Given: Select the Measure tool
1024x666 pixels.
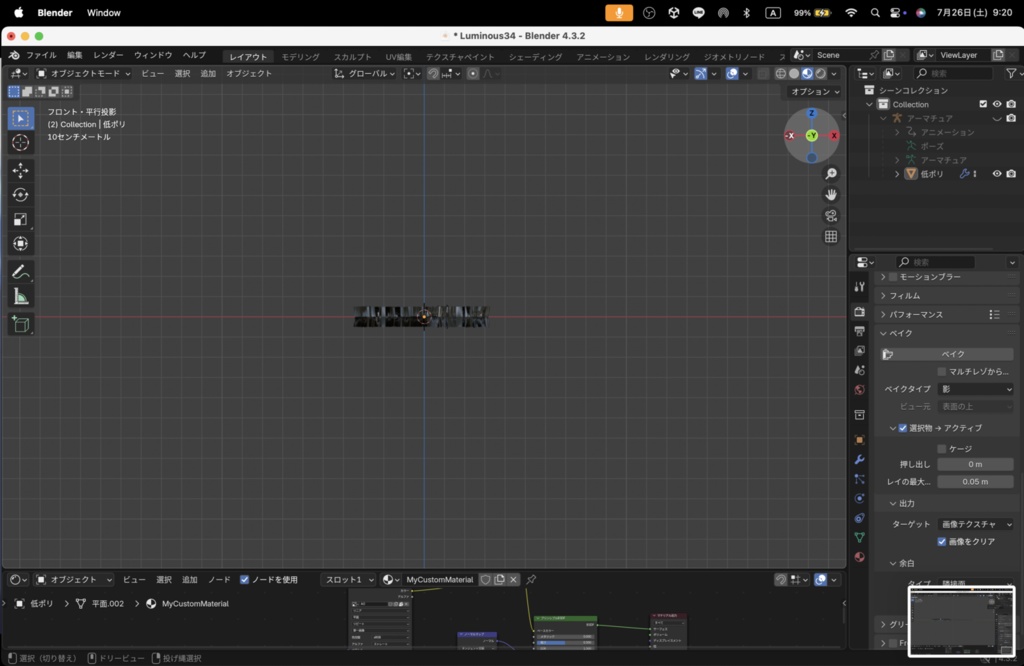Looking at the screenshot, I should [x=20, y=297].
